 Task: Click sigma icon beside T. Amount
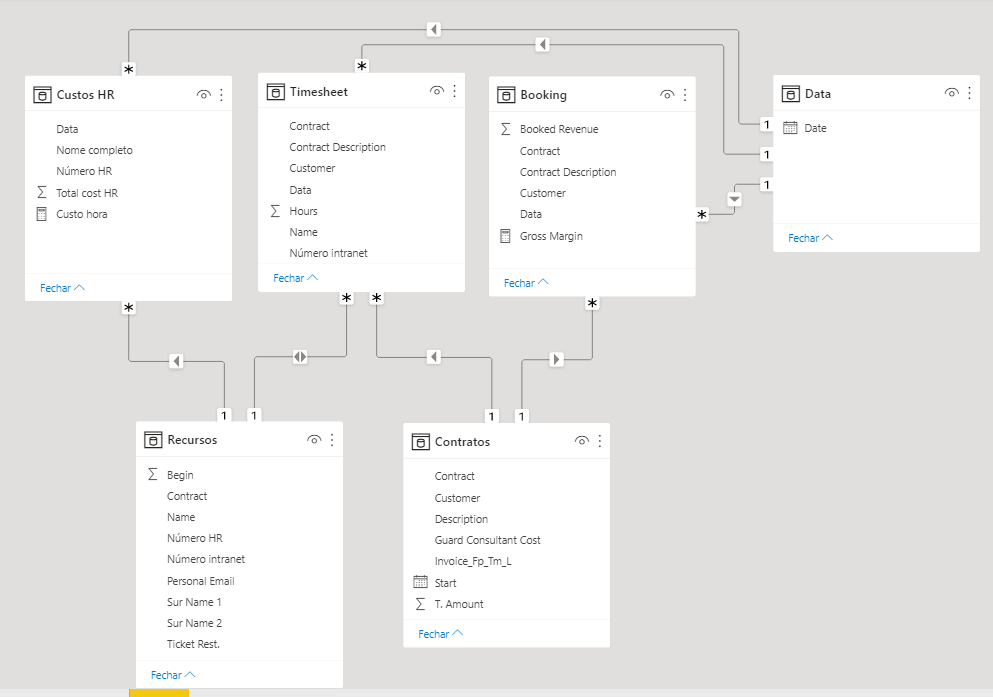pyautogui.click(x=420, y=604)
